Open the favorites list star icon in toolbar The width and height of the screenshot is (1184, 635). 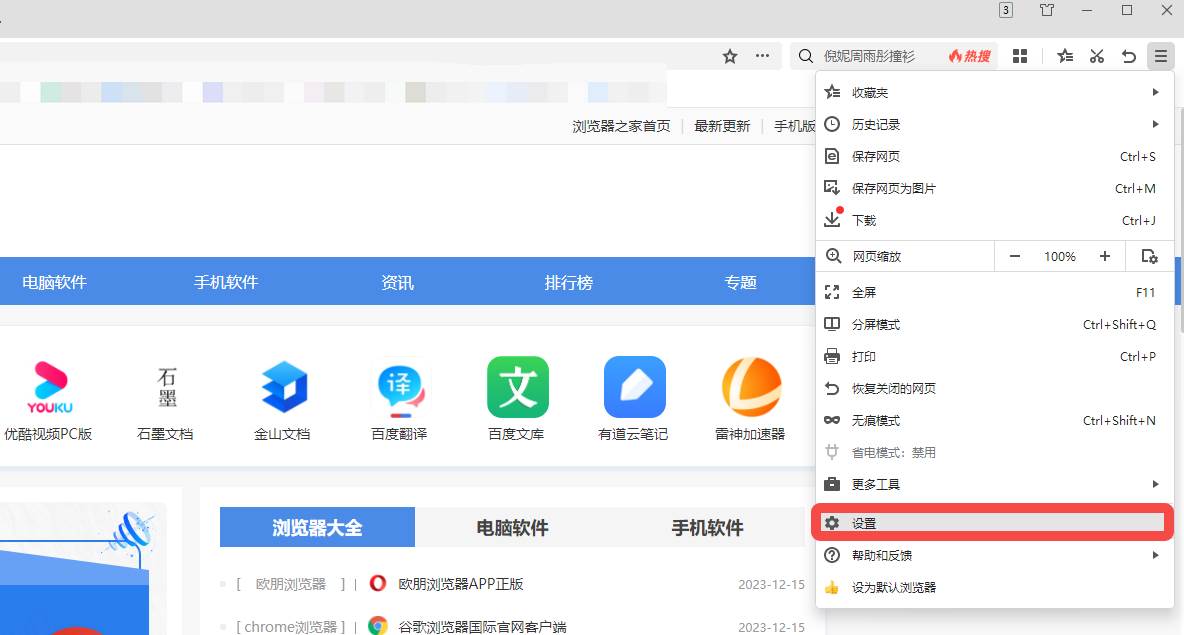pyautogui.click(x=1065, y=56)
